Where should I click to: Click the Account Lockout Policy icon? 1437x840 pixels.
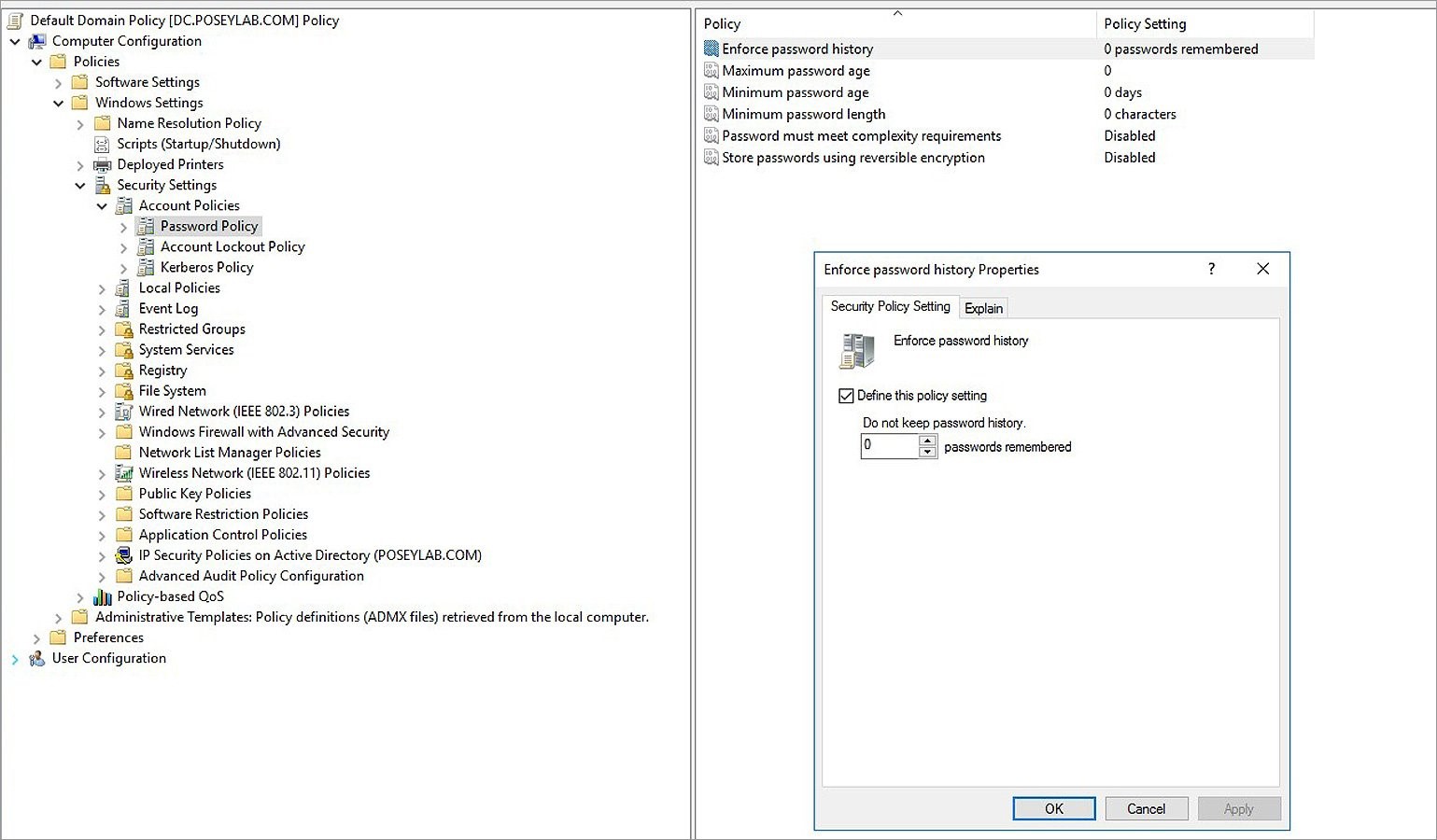[147, 246]
